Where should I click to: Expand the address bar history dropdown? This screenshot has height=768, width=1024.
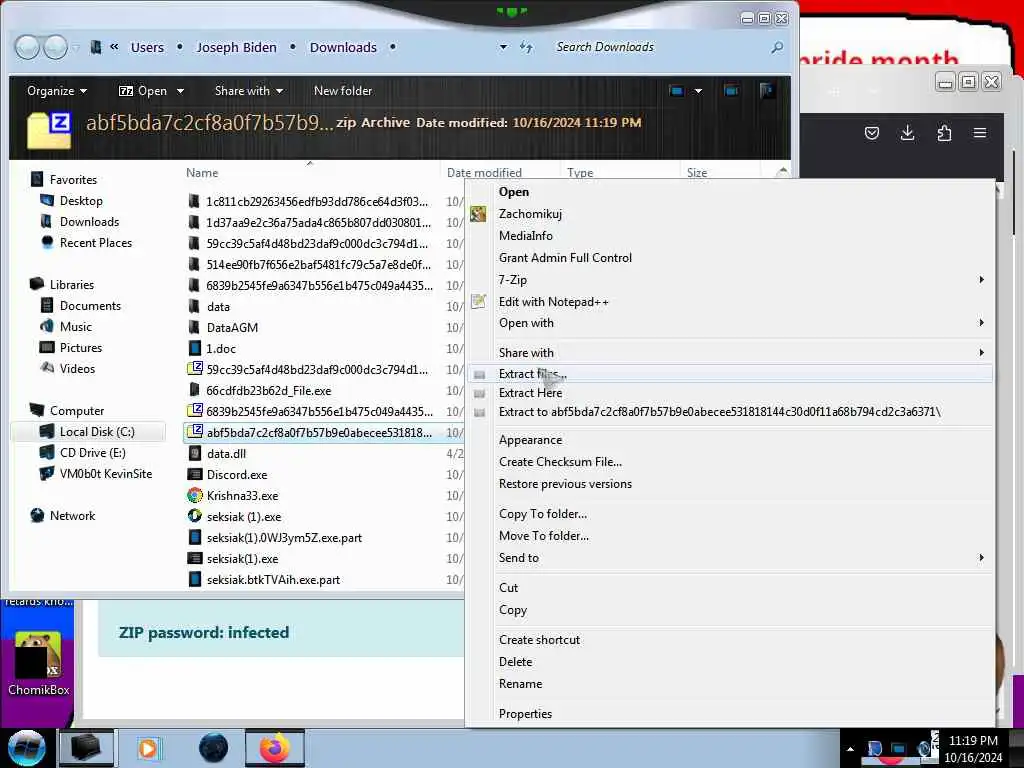503,47
